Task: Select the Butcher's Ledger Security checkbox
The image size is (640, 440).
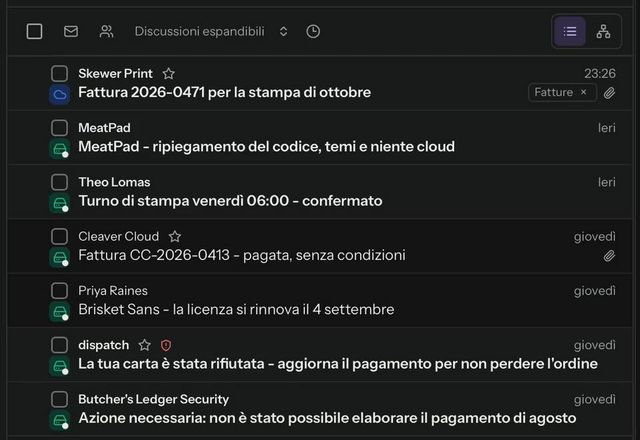Action: [60, 399]
